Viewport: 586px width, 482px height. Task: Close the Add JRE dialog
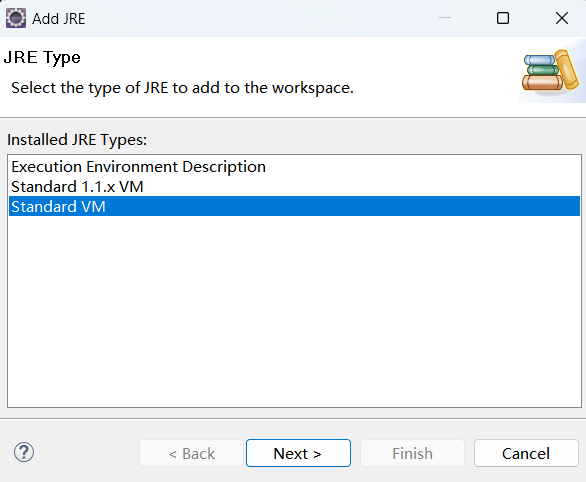[562, 18]
